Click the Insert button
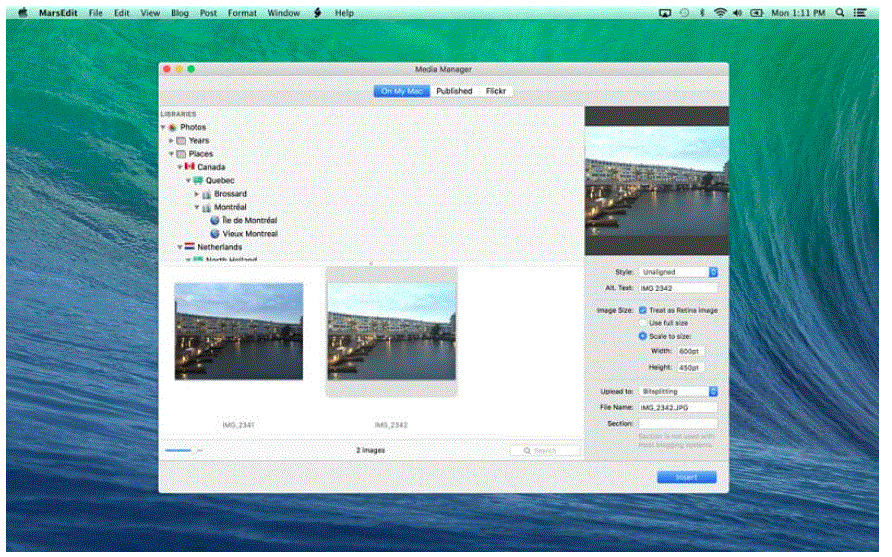This screenshot has height=557, width=892. (687, 477)
